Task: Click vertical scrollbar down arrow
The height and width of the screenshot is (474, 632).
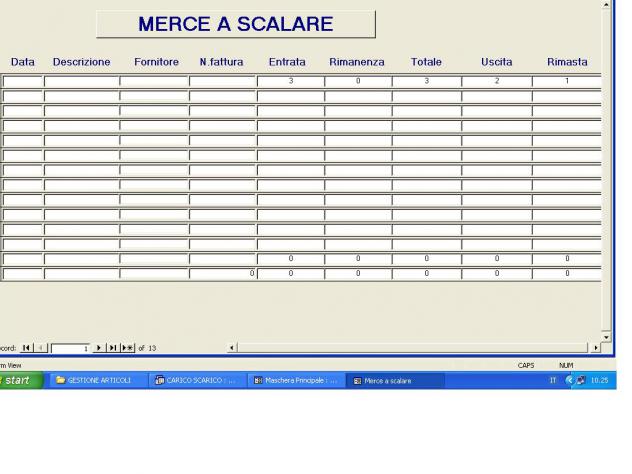Action: pos(606,337)
